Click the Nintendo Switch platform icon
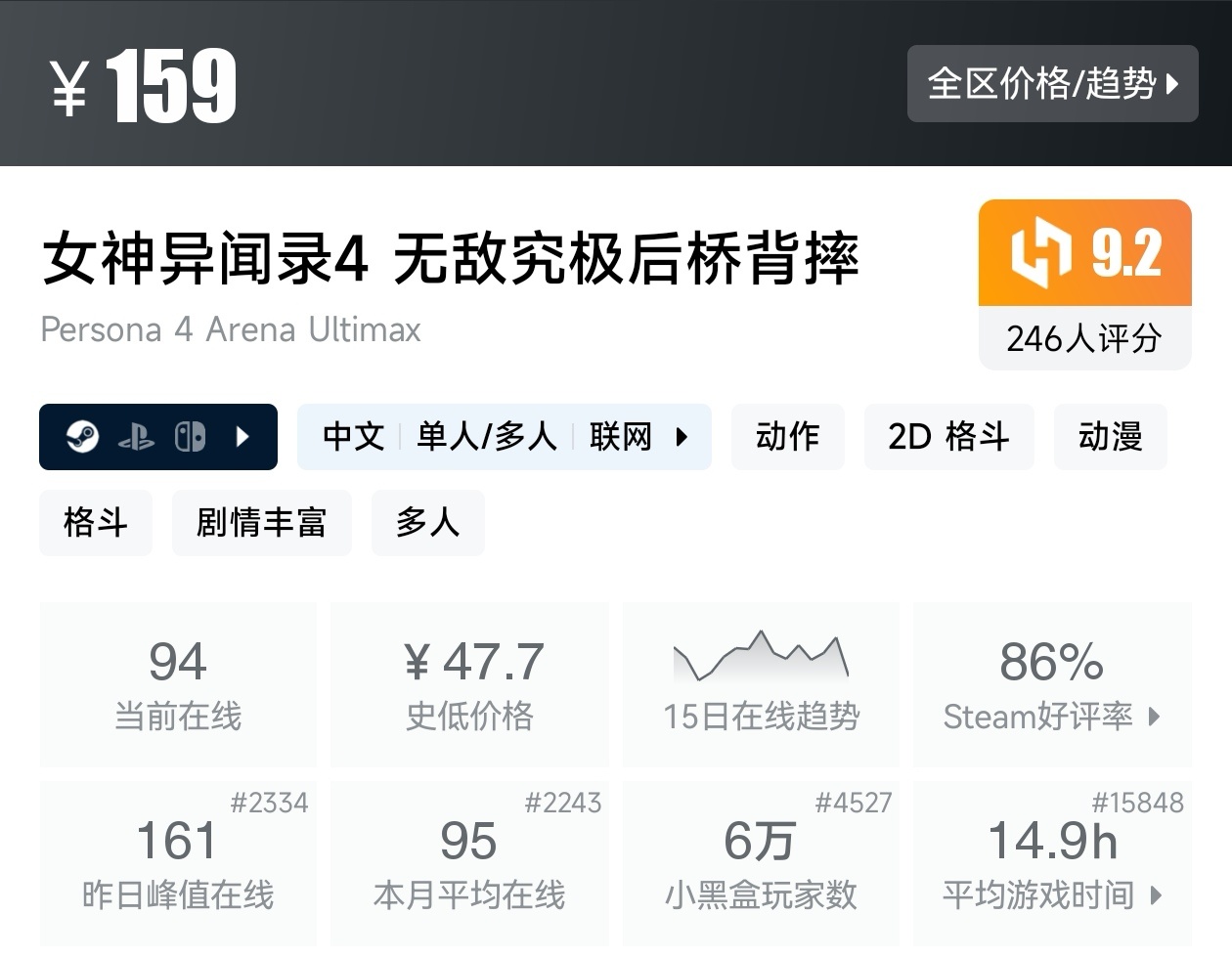The height and width of the screenshot is (958, 1232). click(x=190, y=436)
